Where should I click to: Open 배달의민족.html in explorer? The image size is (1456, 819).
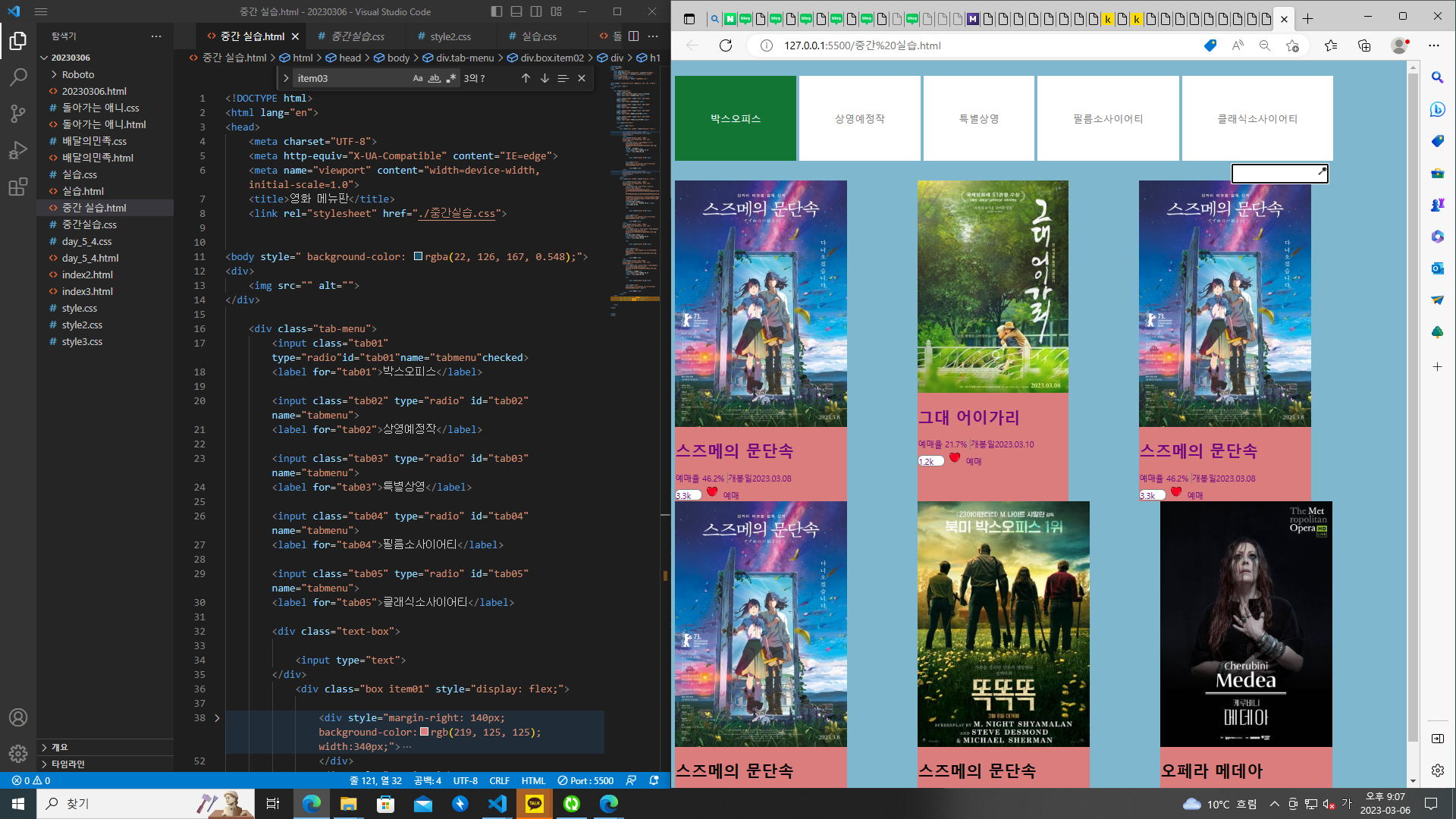tap(97, 158)
